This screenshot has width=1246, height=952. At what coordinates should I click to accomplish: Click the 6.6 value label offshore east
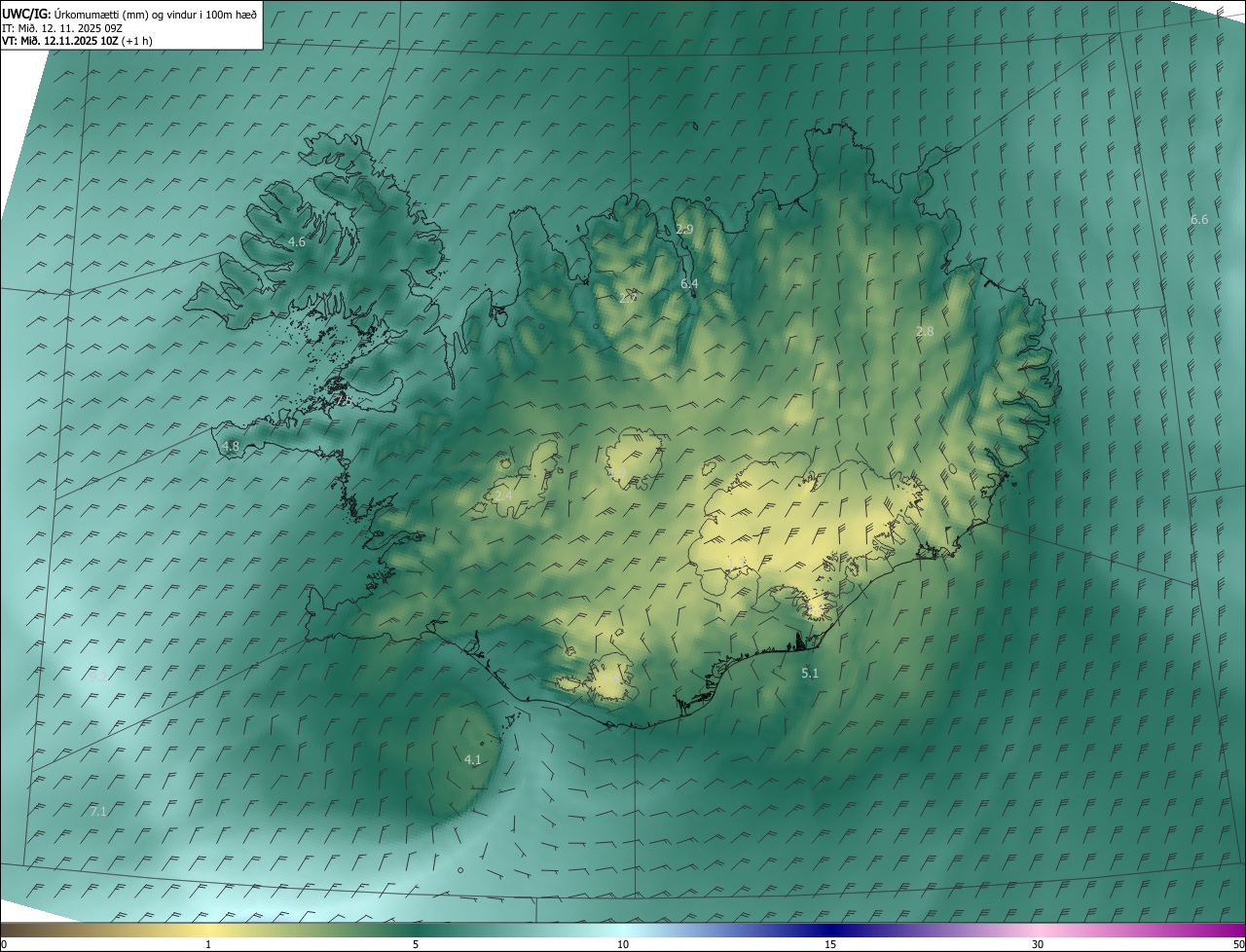click(x=1199, y=219)
